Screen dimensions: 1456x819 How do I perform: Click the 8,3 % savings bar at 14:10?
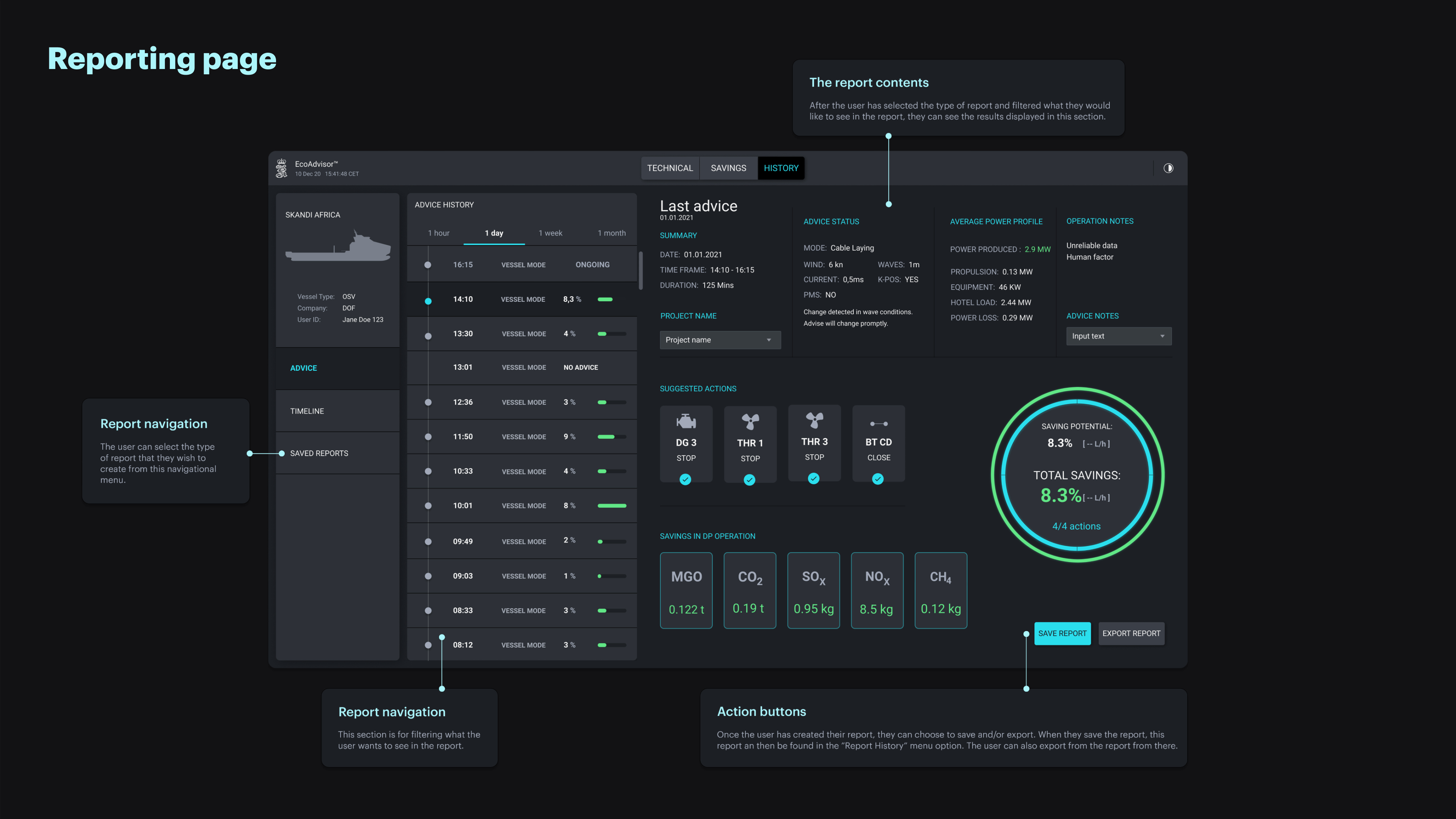pyautogui.click(x=606, y=299)
